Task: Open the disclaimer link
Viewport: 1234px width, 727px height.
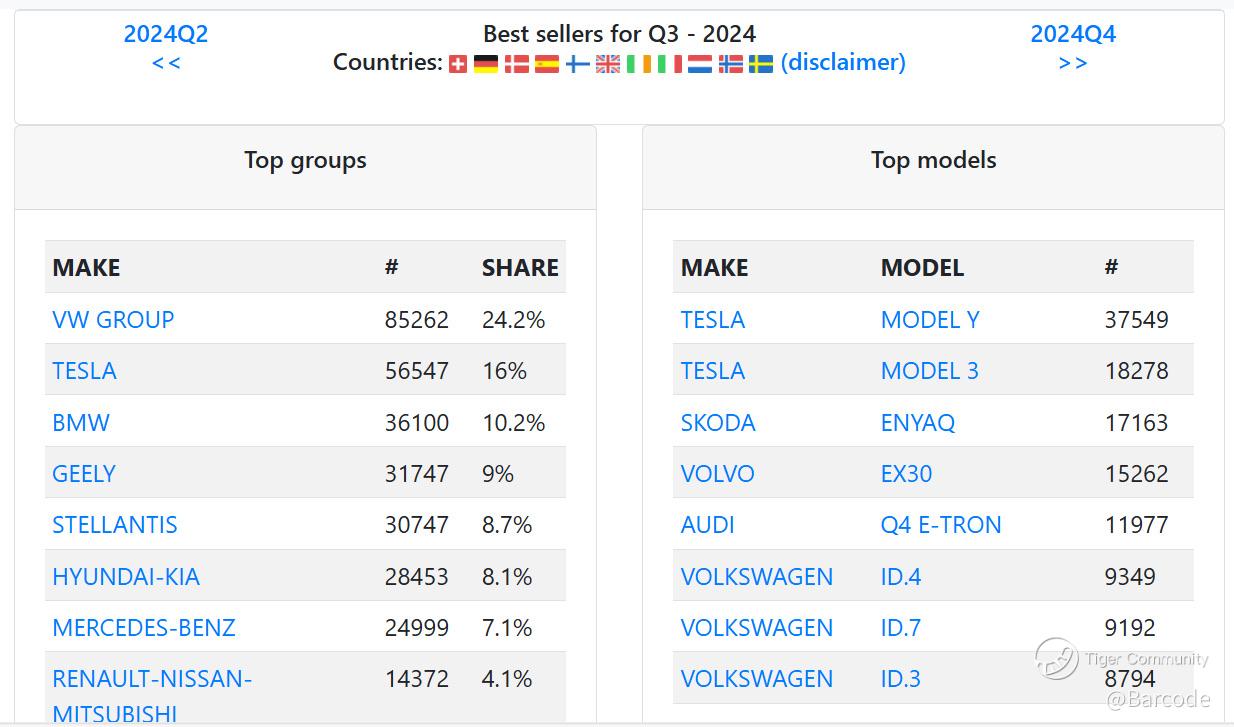Action: 843,62
